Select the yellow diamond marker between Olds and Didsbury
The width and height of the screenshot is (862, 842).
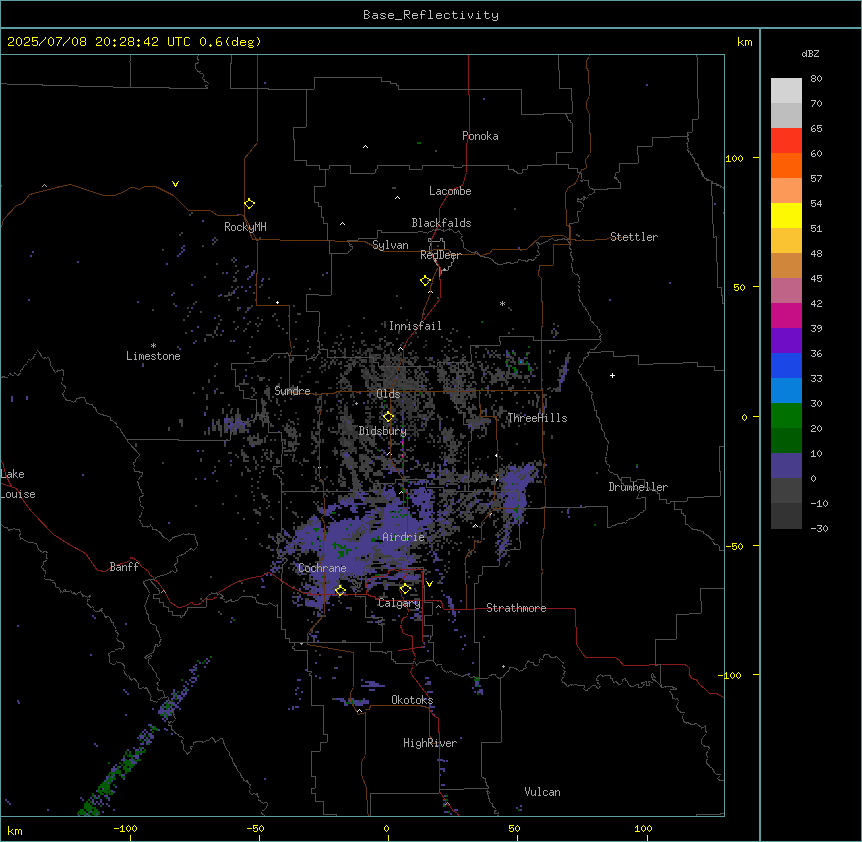pyautogui.click(x=388, y=417)
